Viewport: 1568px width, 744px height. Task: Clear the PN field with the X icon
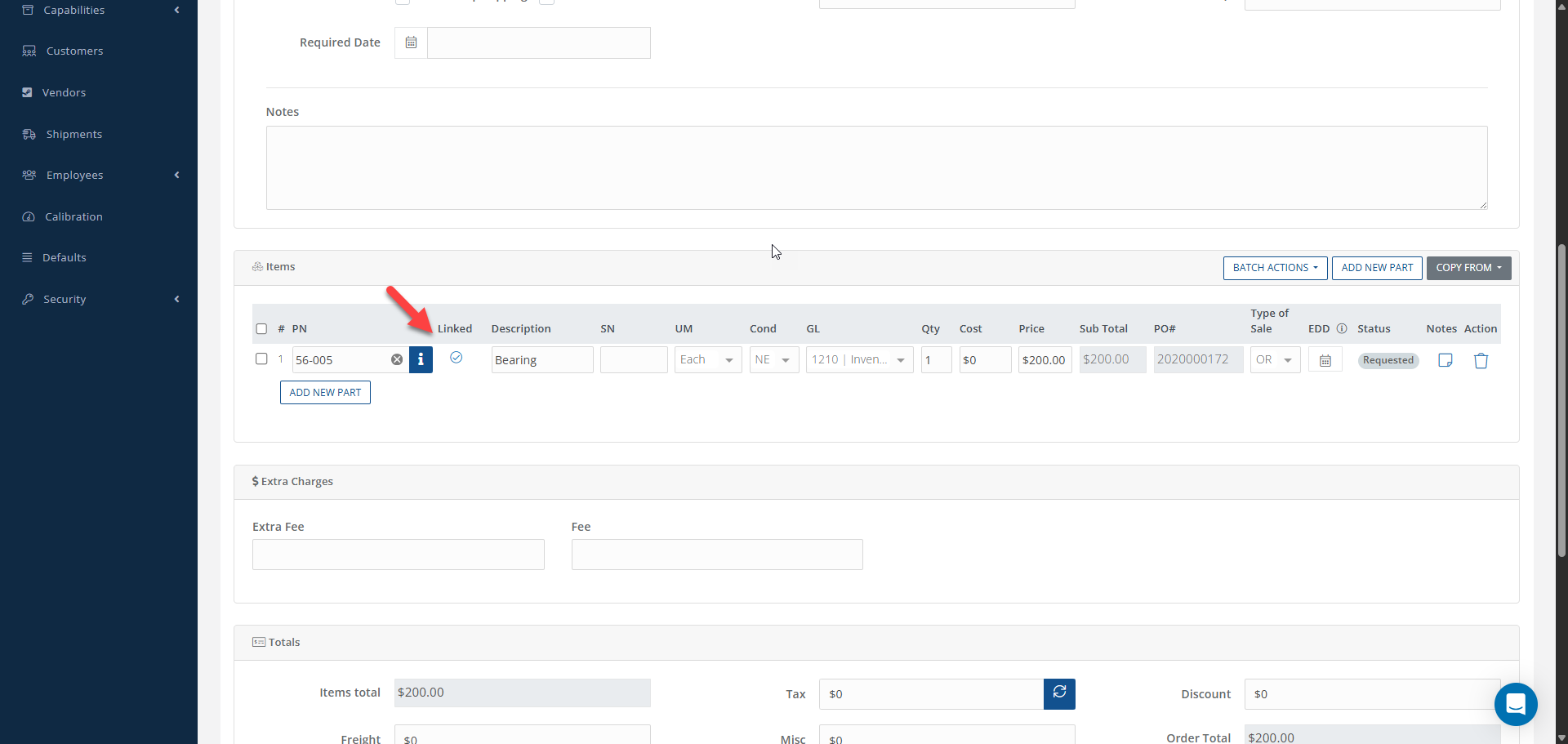coord(397,360)
